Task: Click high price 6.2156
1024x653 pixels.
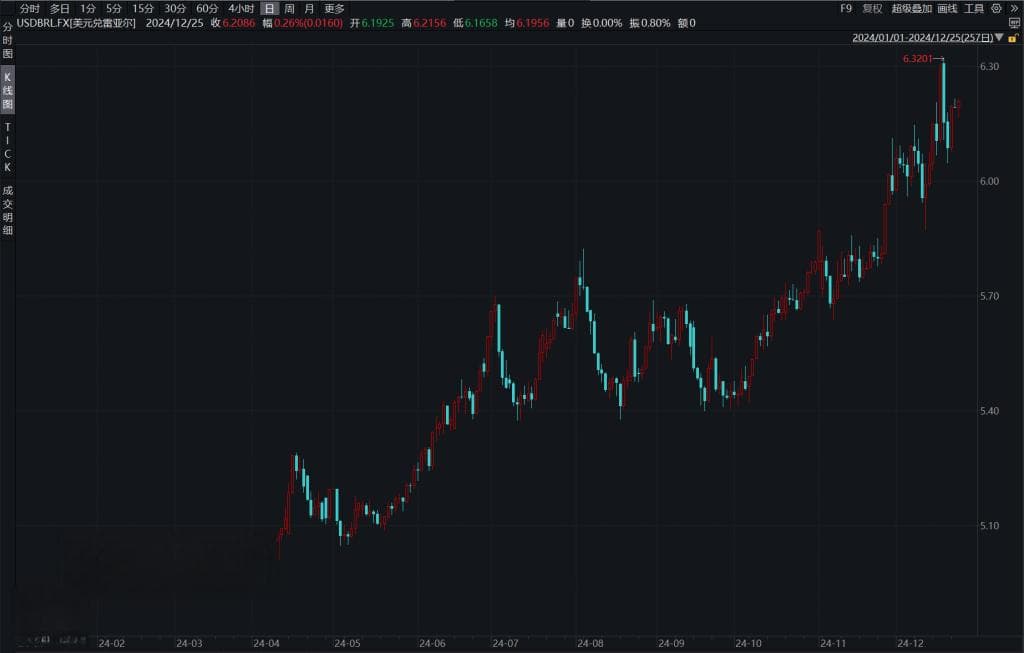Action: coord(429,23)
